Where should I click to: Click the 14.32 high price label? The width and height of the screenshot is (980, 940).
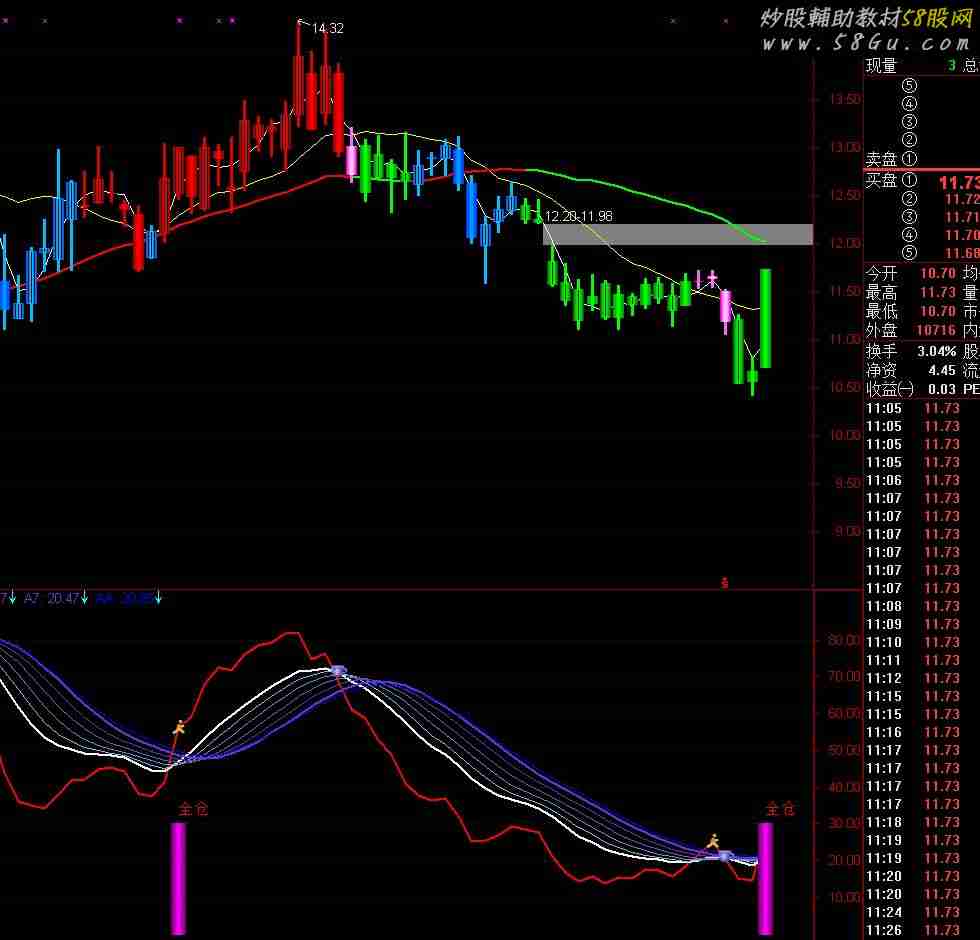(327, 29)
